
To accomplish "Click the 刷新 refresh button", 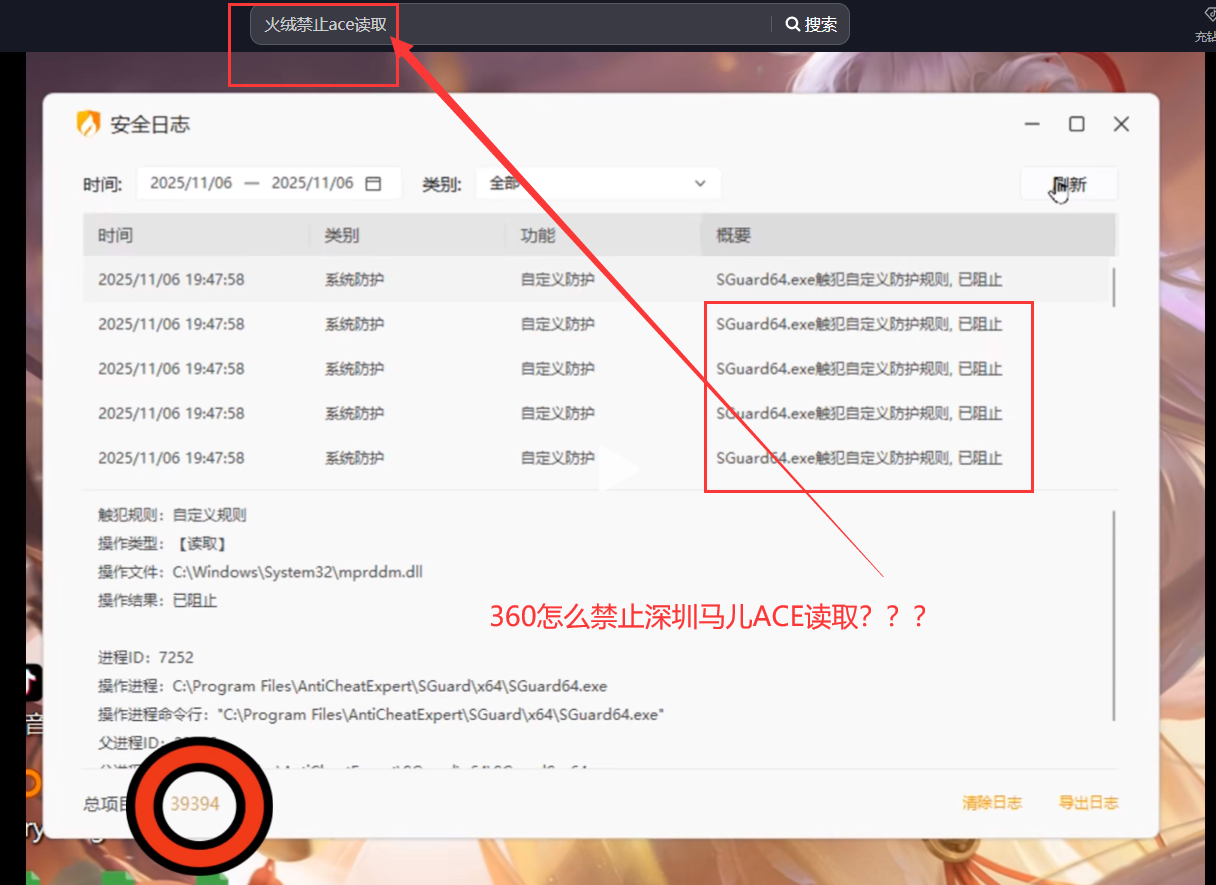I will coord(1069,185).
